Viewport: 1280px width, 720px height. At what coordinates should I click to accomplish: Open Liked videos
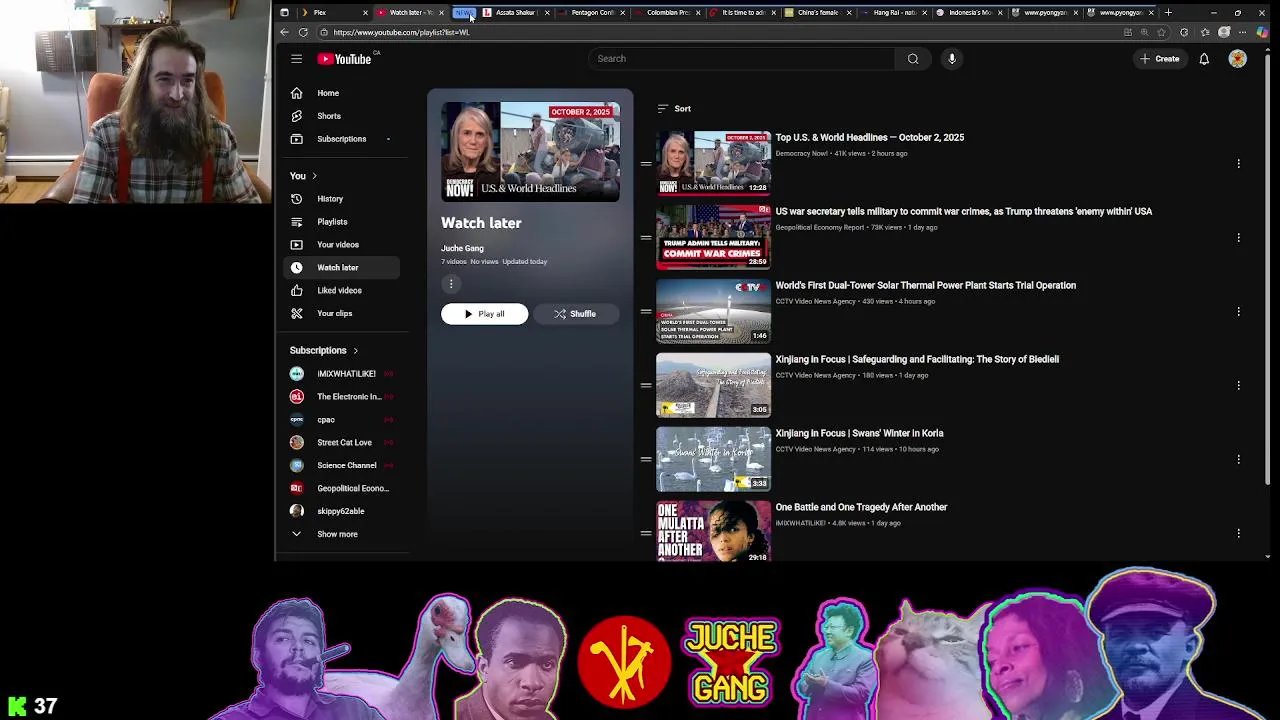click(340, 291)
